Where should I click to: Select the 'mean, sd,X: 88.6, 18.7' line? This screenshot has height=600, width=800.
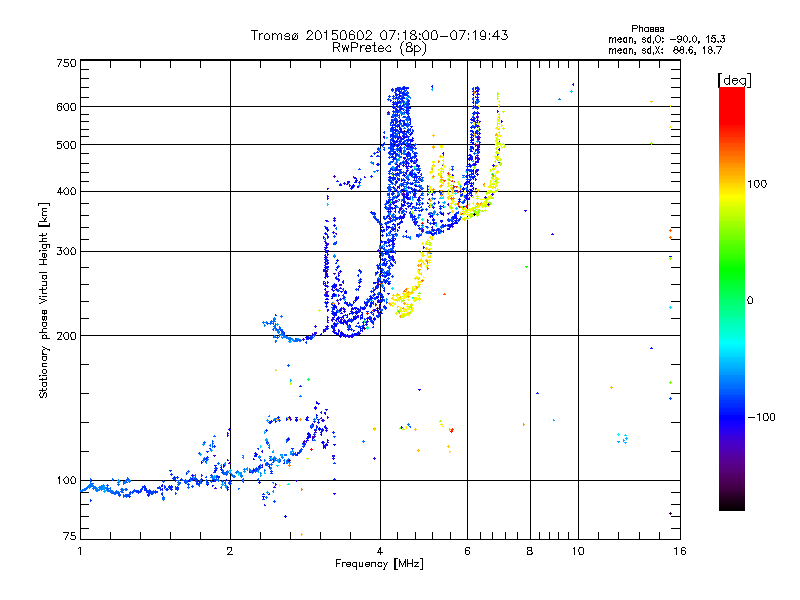[665, 50]
